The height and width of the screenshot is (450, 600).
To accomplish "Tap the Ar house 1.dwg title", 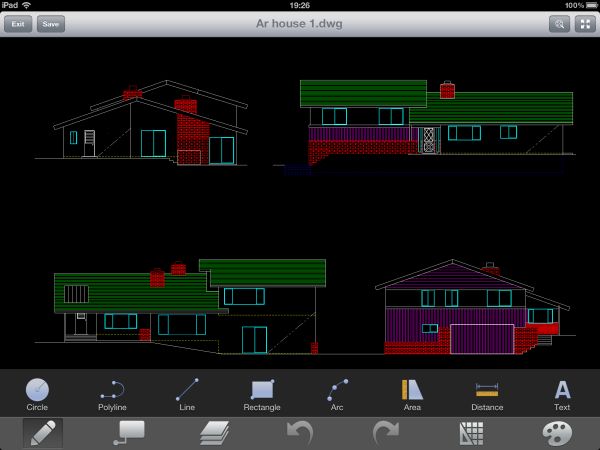I will [x=299, y=23].
